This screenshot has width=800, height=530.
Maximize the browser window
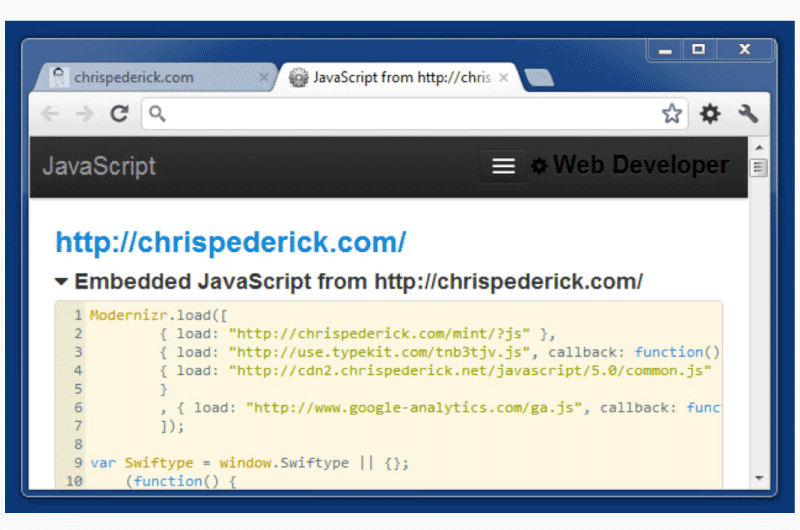tap(698, 49)
